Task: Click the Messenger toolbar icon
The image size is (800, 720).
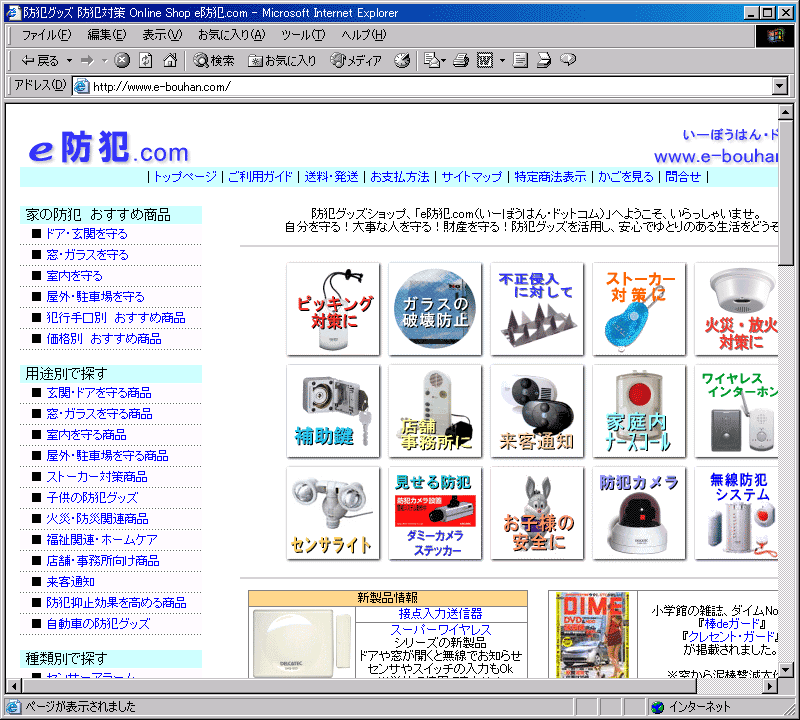Action: 568,60
